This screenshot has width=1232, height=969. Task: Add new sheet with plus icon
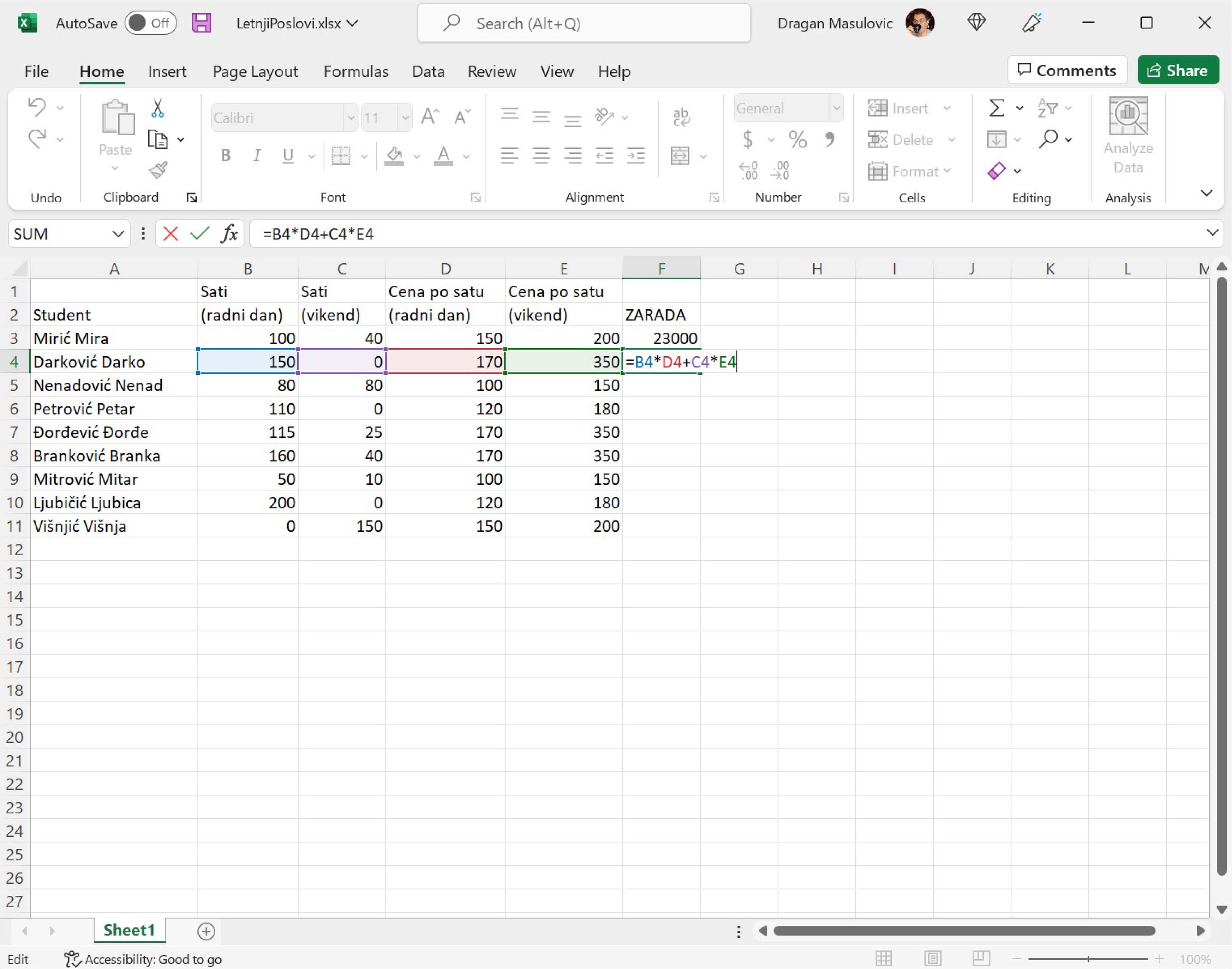[207, 931]
